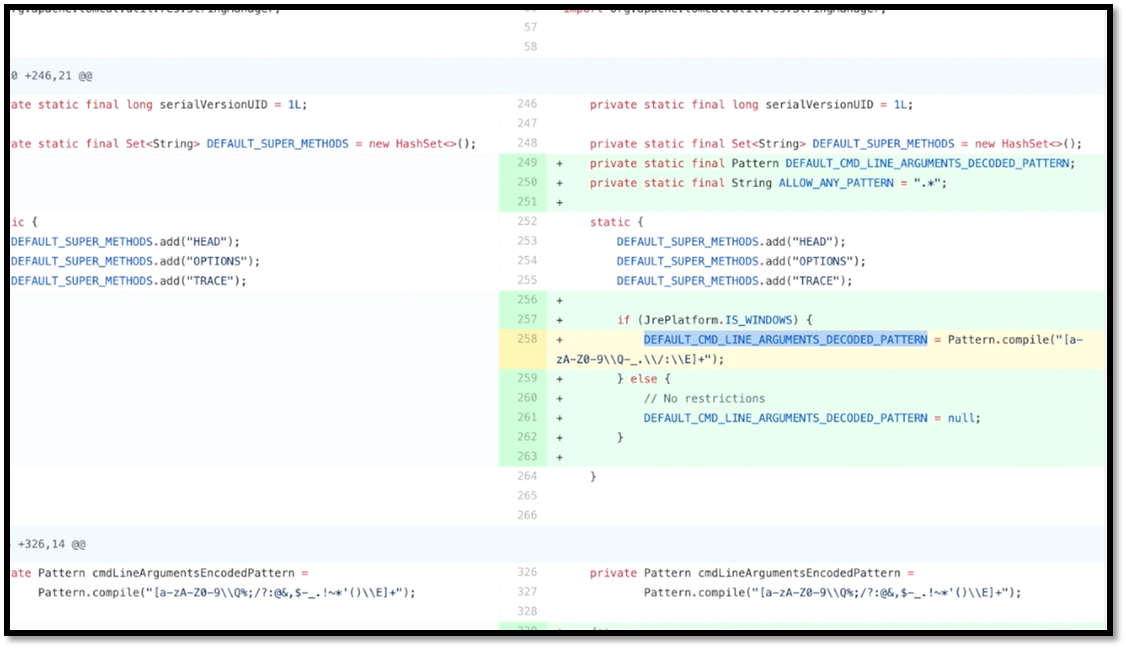This screenshot has width=1126, height=649.
Task: Click line number 264 closing brace row
Action: point(527,476)
